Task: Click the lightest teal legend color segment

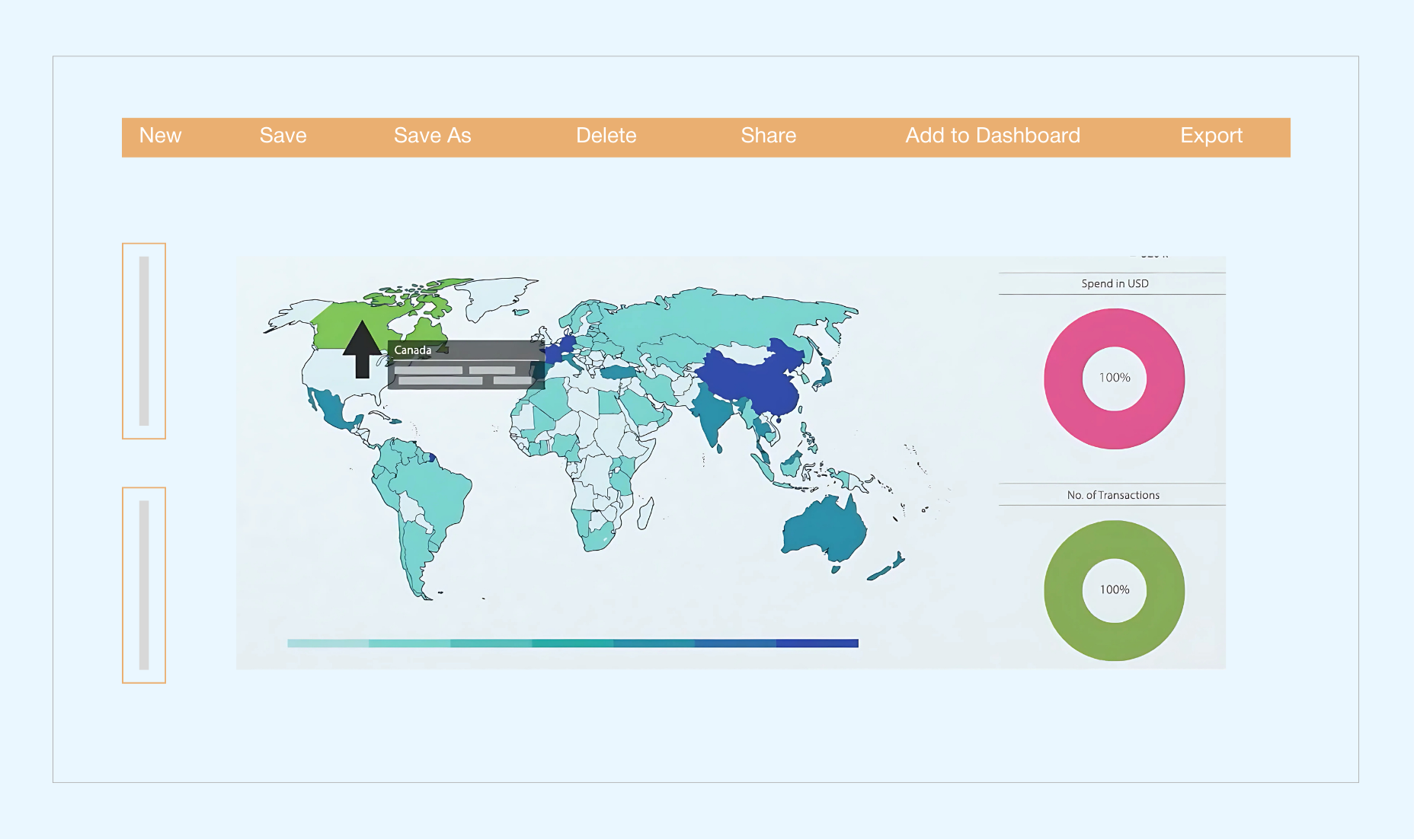Action: coord(328,644)
